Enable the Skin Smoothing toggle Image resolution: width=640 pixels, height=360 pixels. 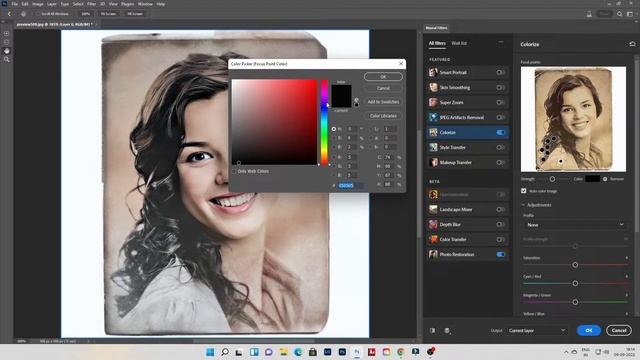pyautogui.click(x=500, y=87)
